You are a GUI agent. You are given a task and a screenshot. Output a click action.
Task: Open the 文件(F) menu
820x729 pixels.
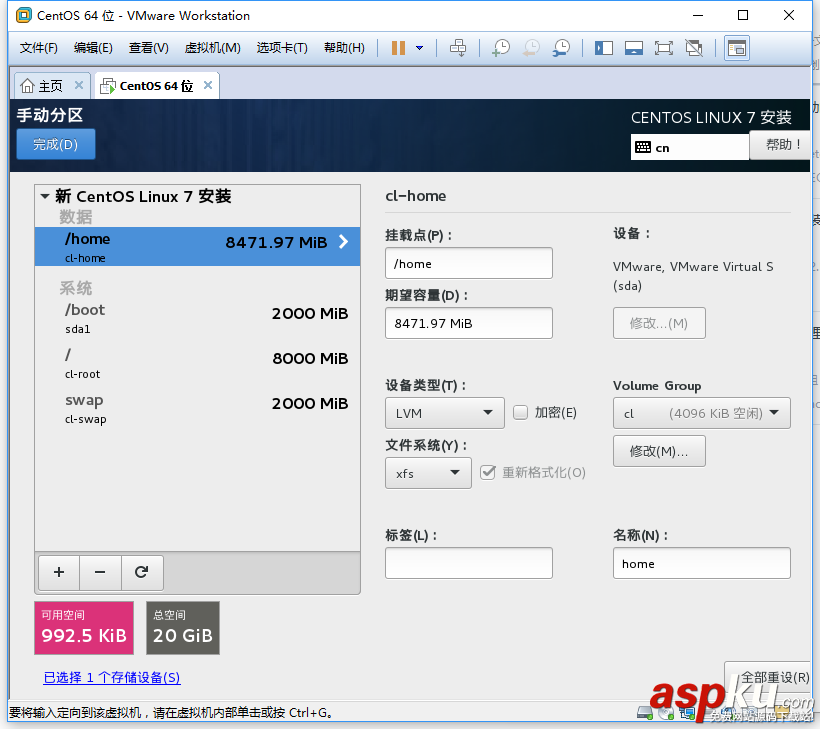pos(38,48)
